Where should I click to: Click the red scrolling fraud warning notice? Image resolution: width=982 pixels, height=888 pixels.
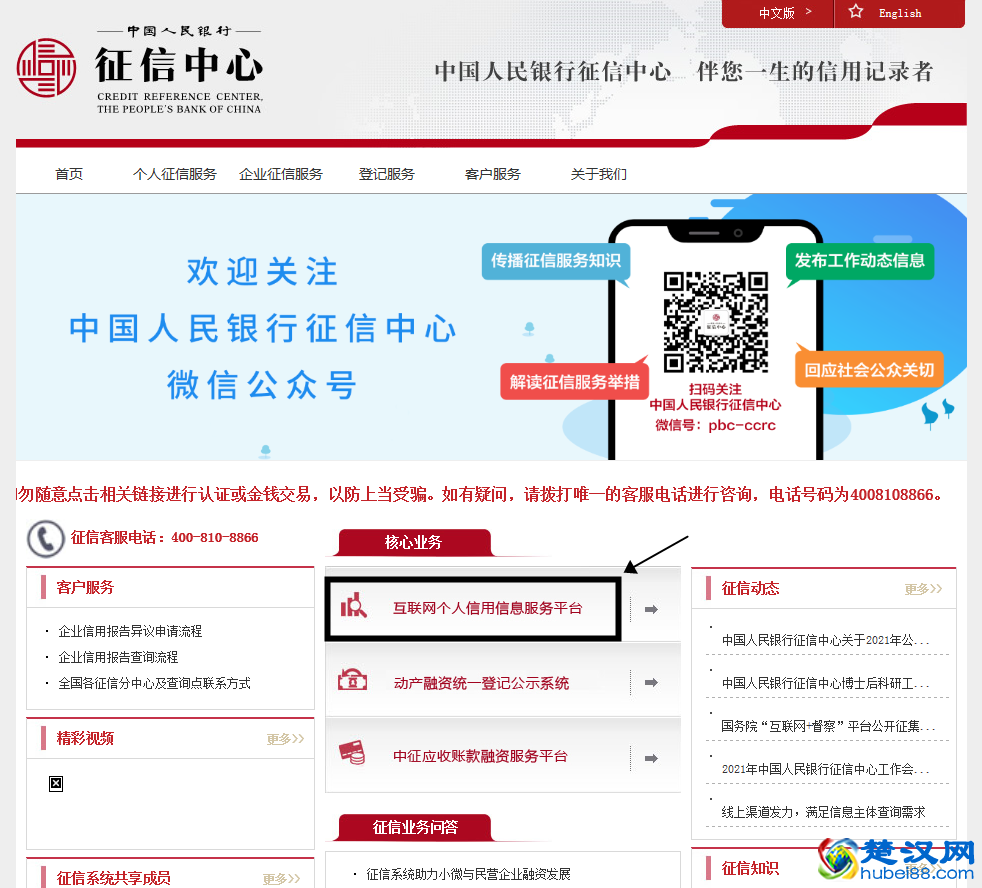[480, 495]
